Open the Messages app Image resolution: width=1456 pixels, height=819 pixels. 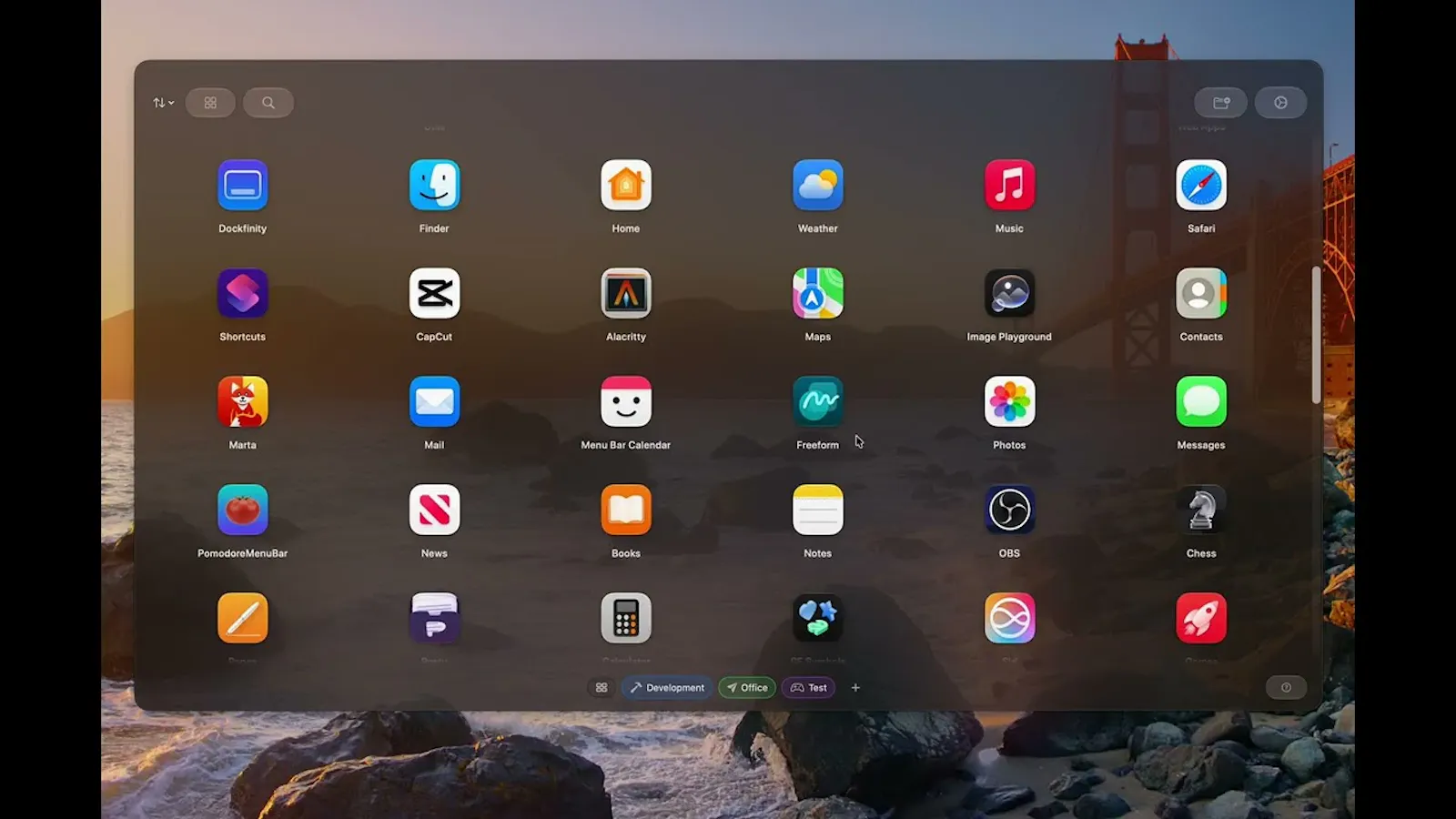click(x=1201, y=402)
